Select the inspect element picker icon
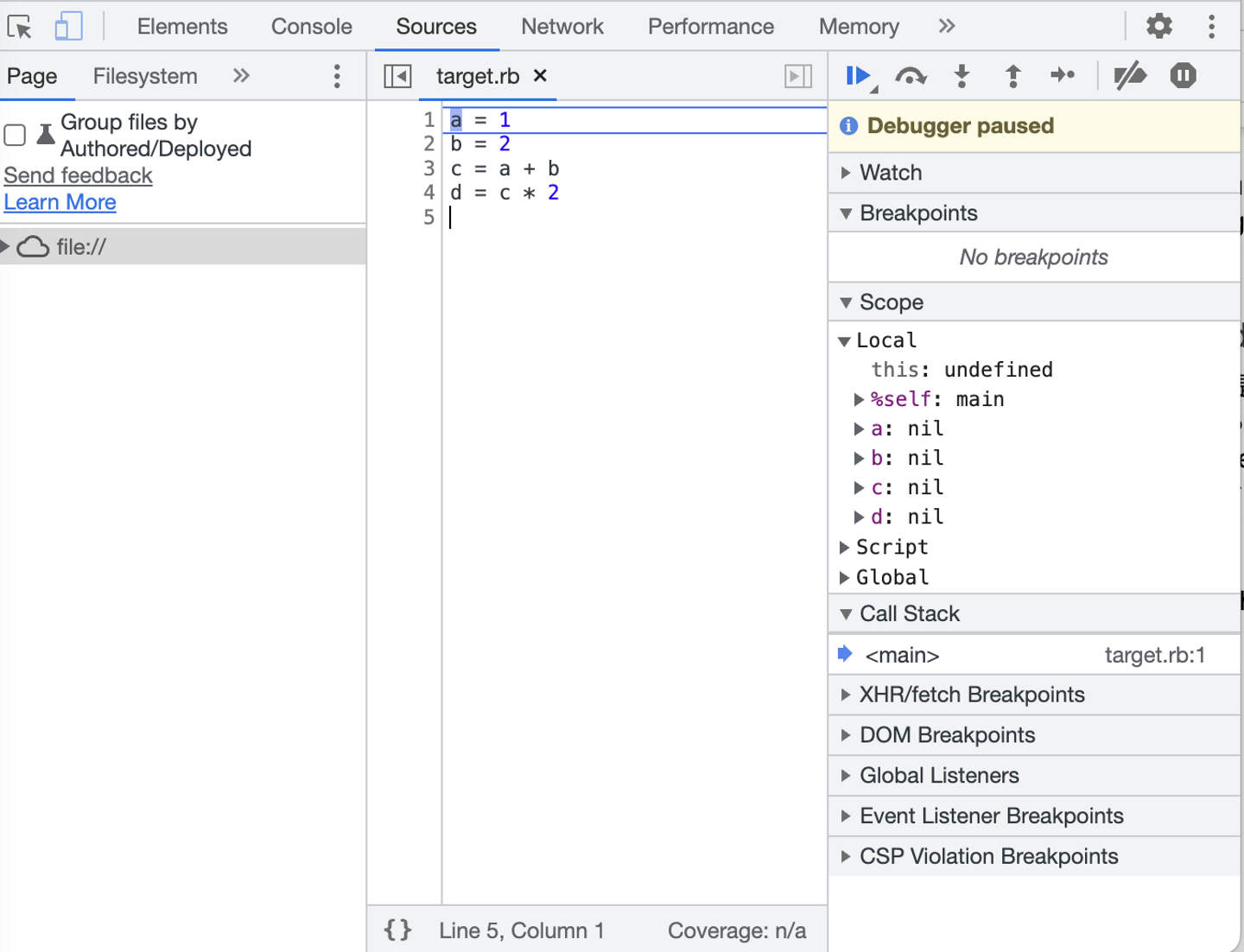 tap(20, 27)
